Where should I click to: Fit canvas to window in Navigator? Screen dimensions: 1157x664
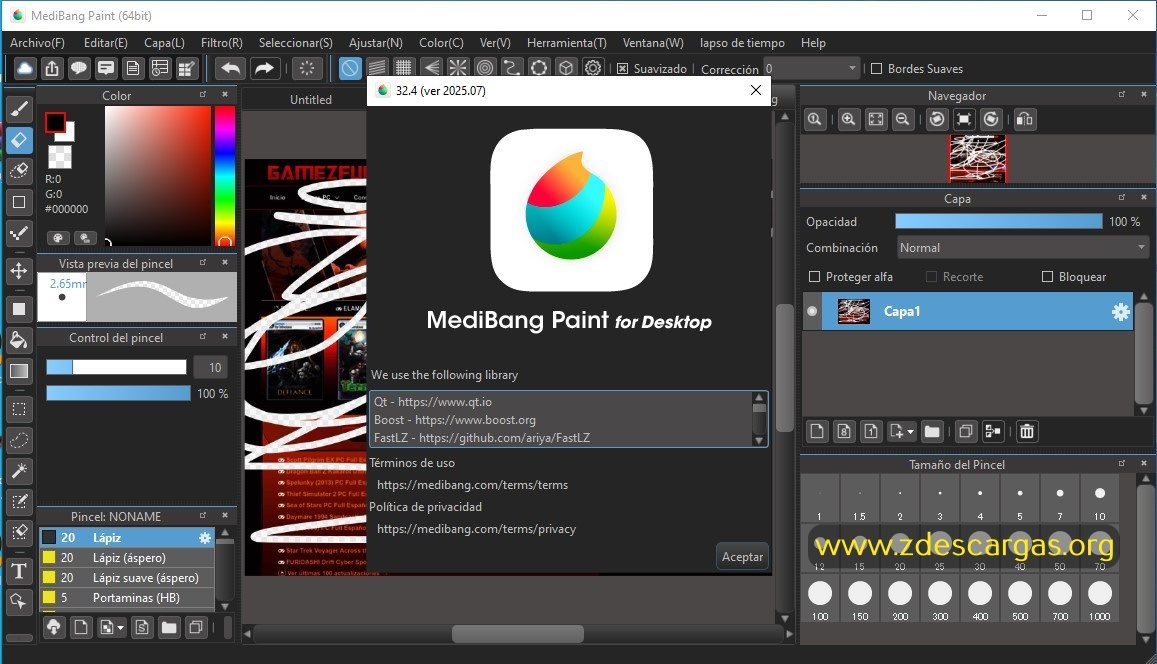[x=875, y=120]
